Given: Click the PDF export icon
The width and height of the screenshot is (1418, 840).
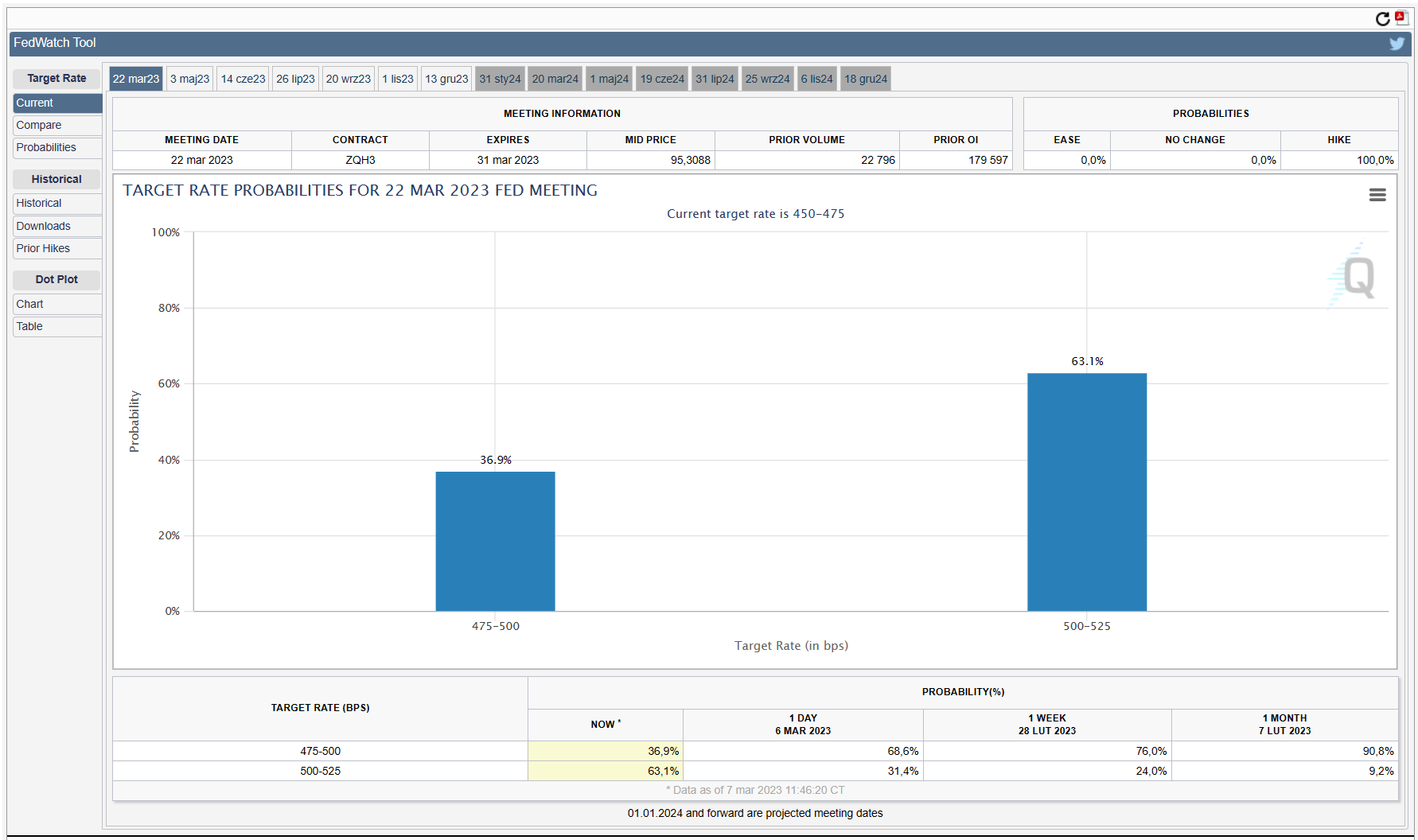Looking at the screenshot, I should (x=1401, y=17).
